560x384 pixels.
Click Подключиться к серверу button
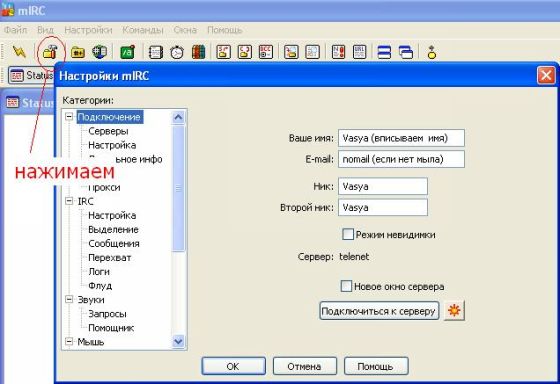[x=379, y=311]
